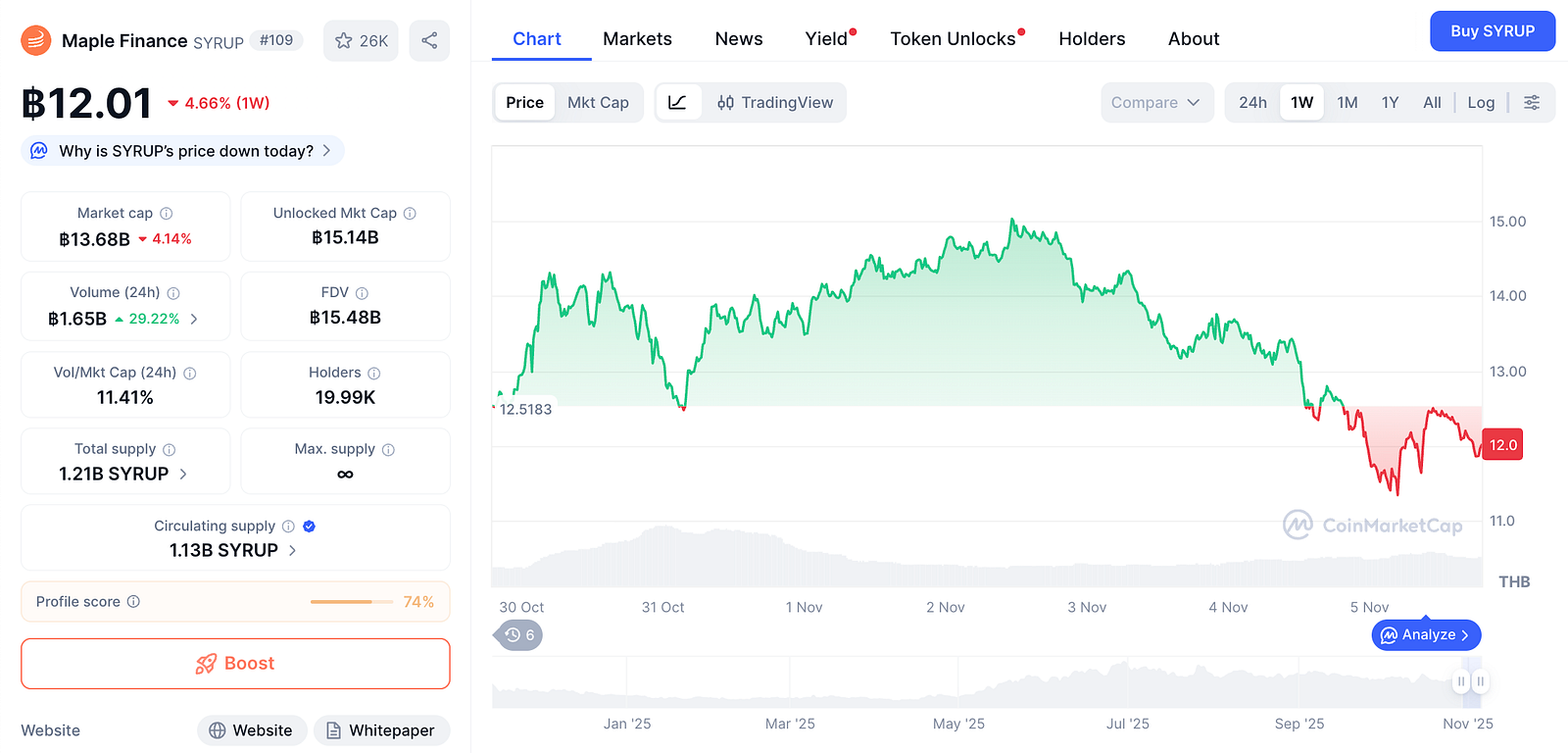Viewport: 1568px width, 753px height.
Task: Open the history events badge showing 6
Action: pyautogui.click(x=518, y=635)
